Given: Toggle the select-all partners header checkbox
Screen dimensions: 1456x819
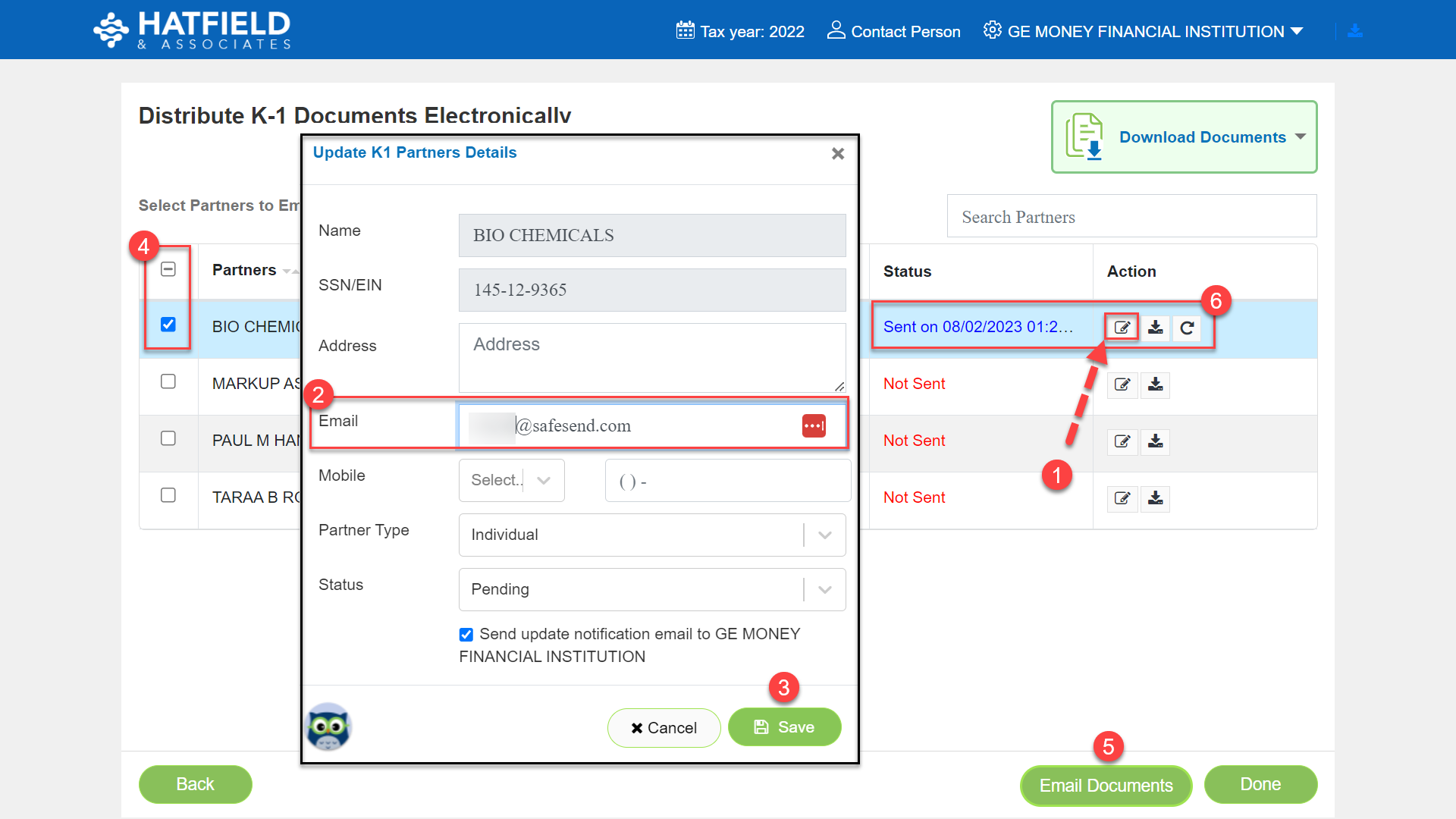Looking at the screenshot, I should click(x=168, y=268).
